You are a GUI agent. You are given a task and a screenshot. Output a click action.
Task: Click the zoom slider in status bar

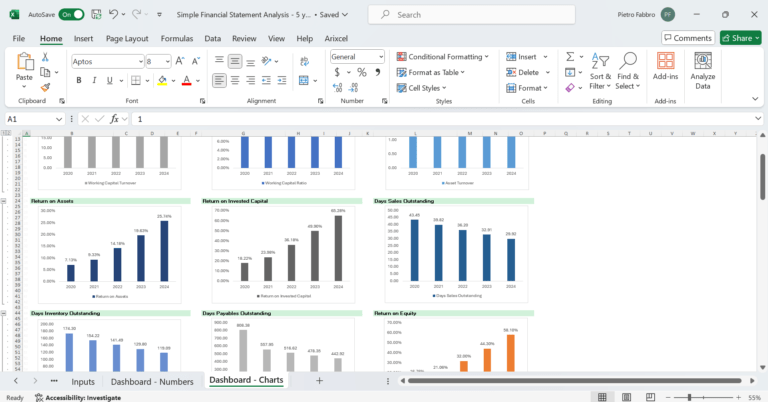pyautogui.click(x=696, y=397)
